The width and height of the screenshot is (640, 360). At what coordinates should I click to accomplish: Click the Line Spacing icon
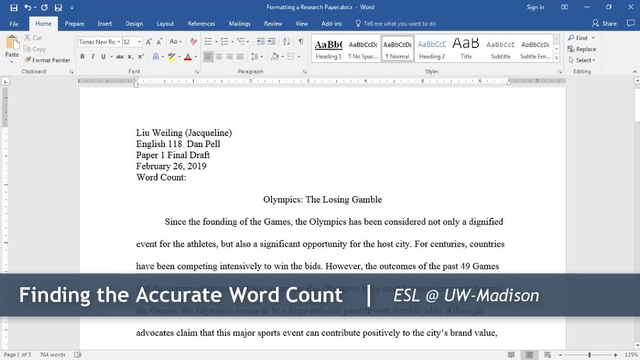255,57
